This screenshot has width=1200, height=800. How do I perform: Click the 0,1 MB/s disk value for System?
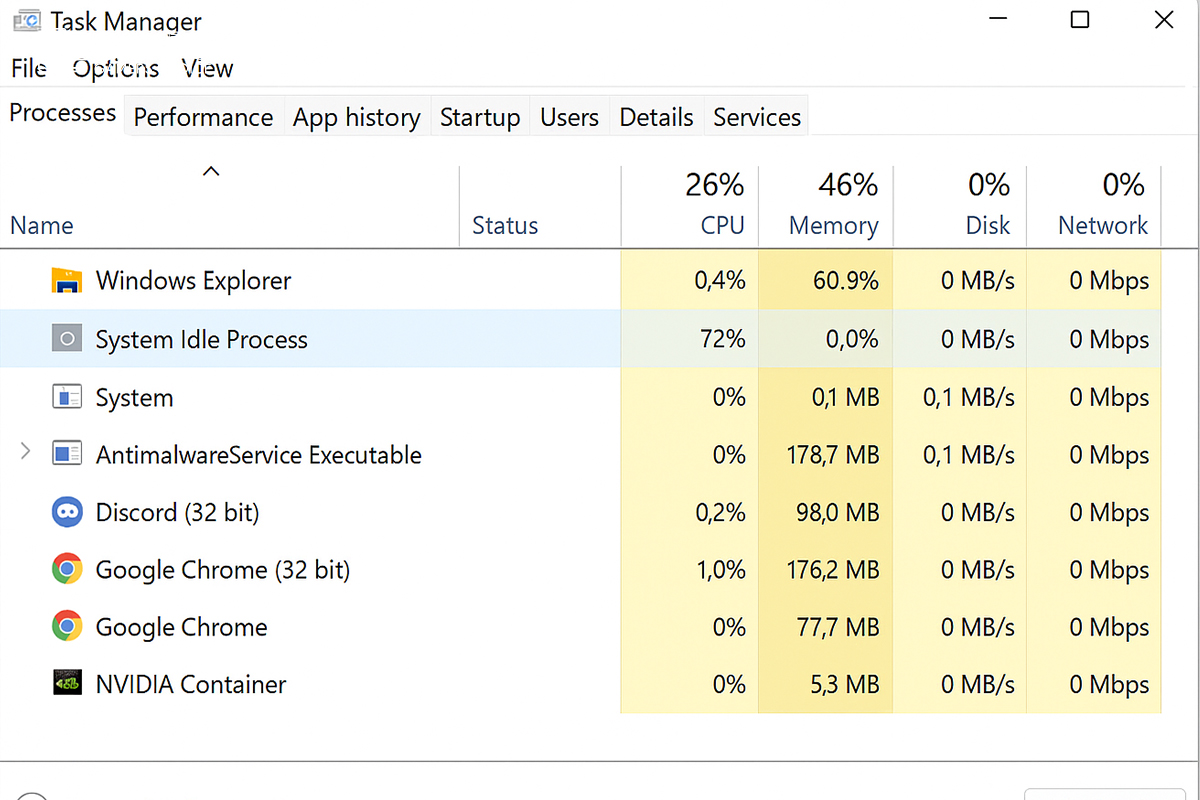pos(968,397)
